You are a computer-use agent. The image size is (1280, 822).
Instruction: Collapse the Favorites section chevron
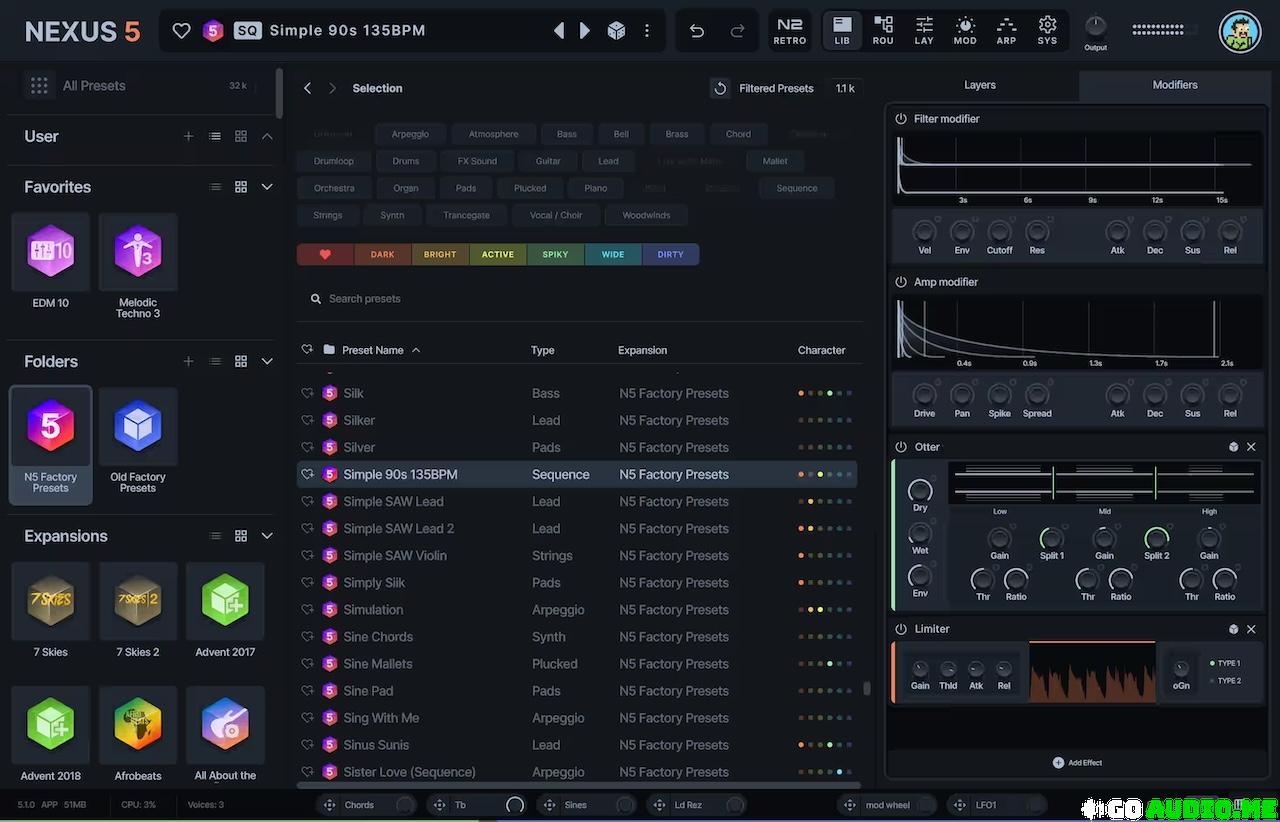click(x=267, y=187)
